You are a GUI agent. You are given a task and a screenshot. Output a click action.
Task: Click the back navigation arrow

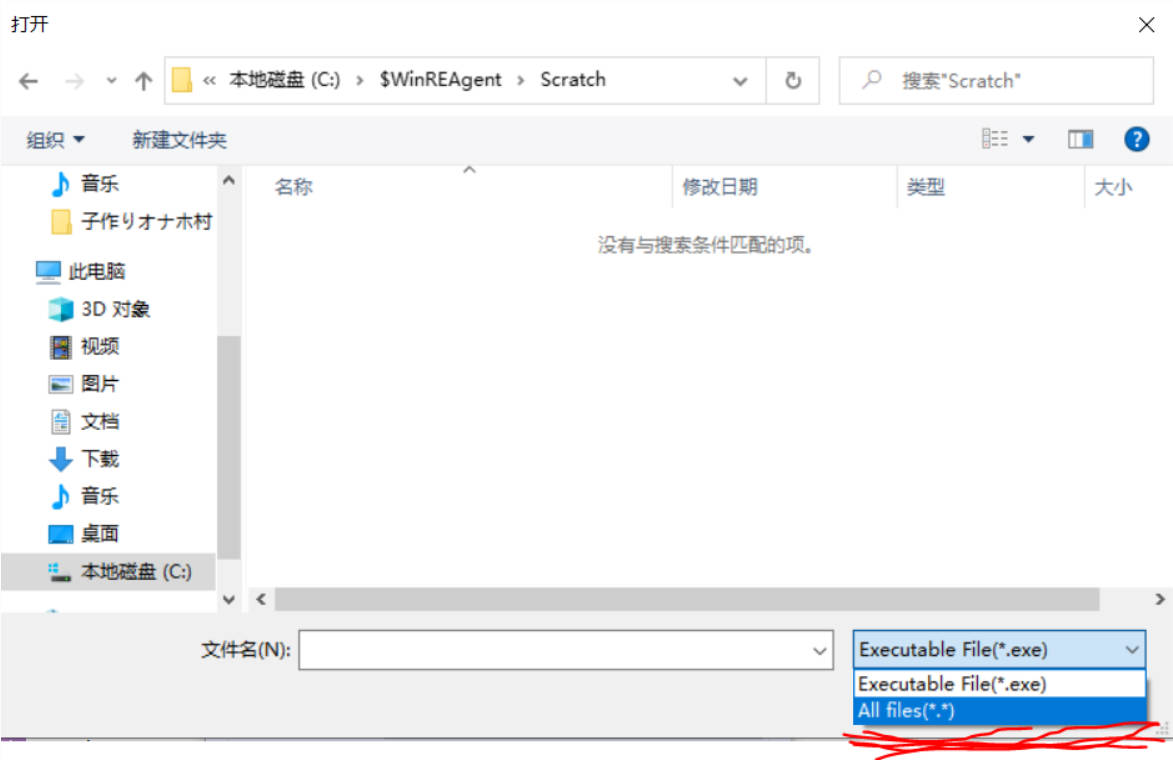click(x=28, y=82)
